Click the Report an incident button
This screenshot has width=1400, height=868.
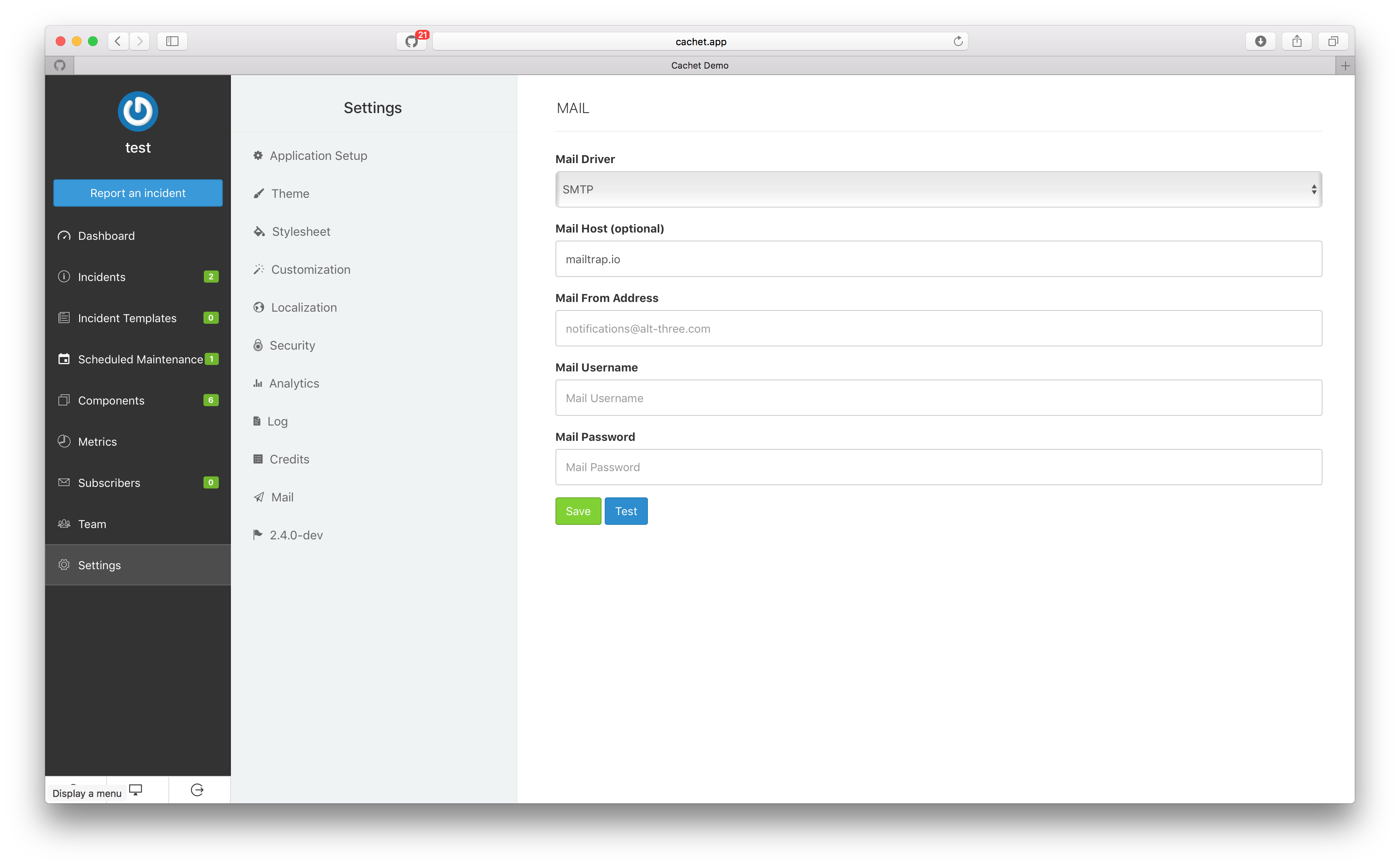(138, 193)
